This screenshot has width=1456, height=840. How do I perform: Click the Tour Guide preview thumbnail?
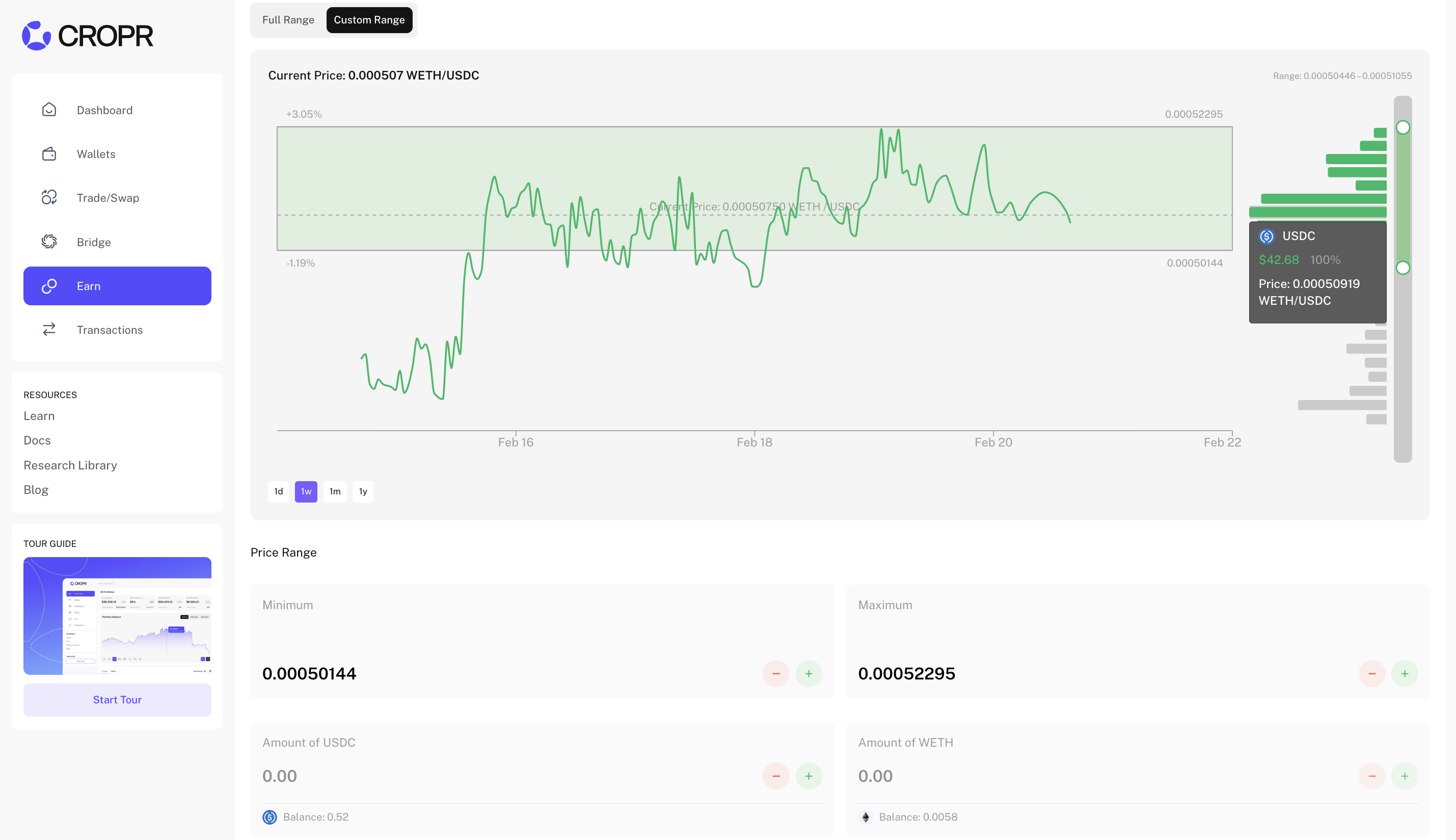pos(117,616)
